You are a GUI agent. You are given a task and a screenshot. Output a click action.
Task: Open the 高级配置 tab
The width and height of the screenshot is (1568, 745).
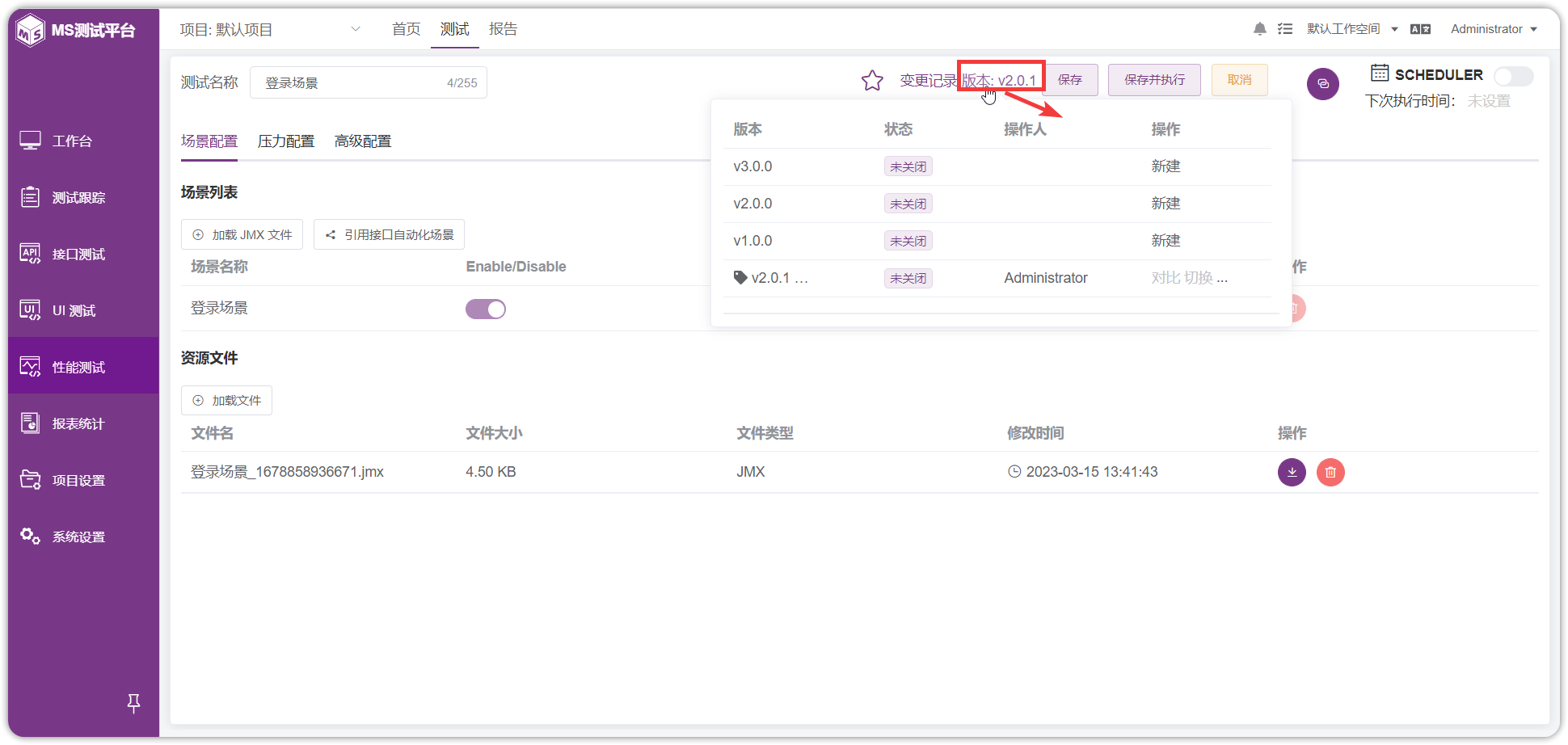click(363, 141)
